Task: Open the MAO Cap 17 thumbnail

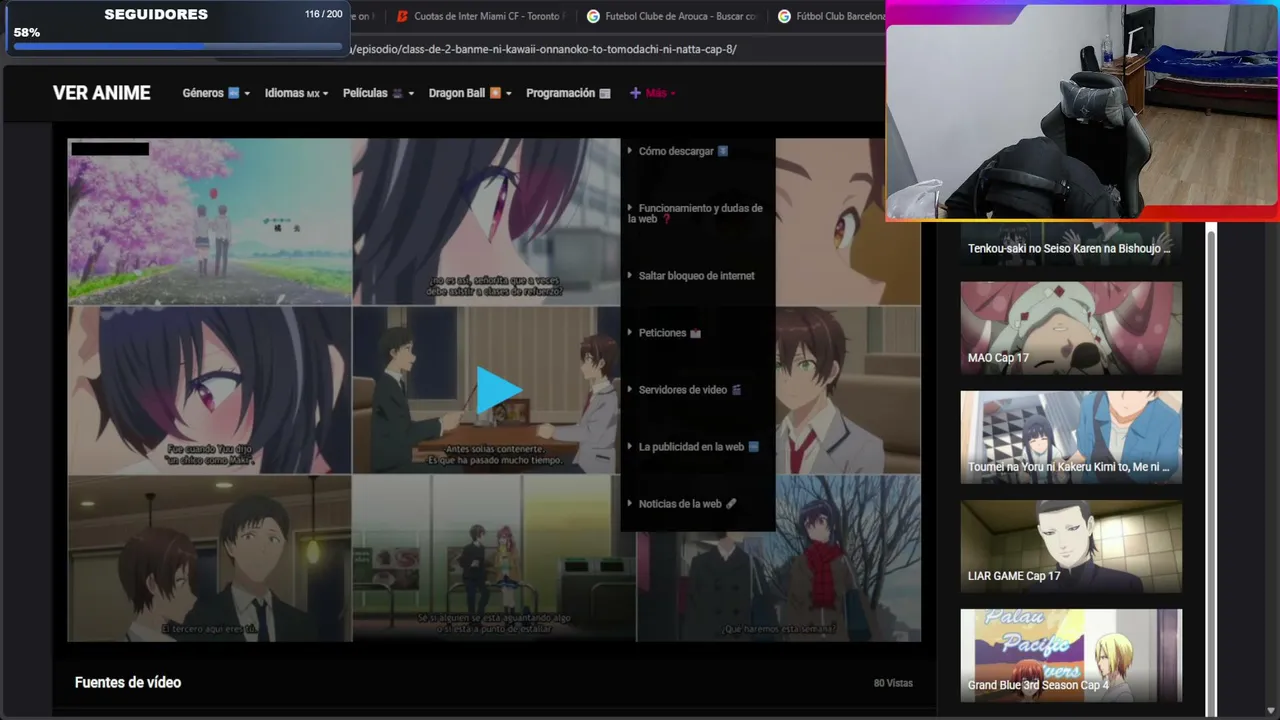Action: (1071, 328)
